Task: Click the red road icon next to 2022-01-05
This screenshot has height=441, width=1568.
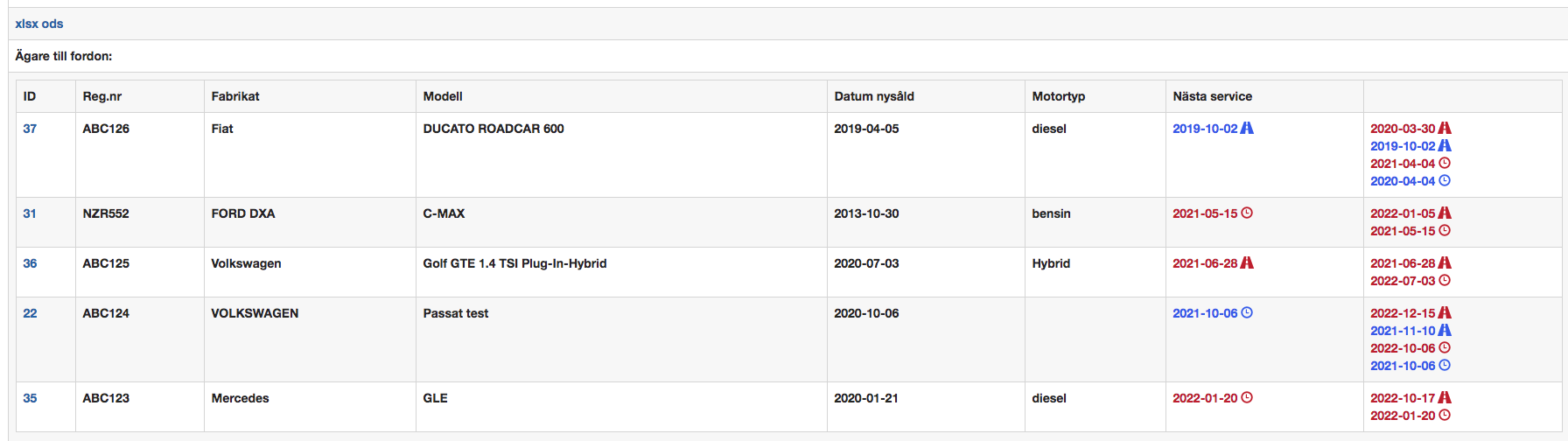Action: 1445,213
